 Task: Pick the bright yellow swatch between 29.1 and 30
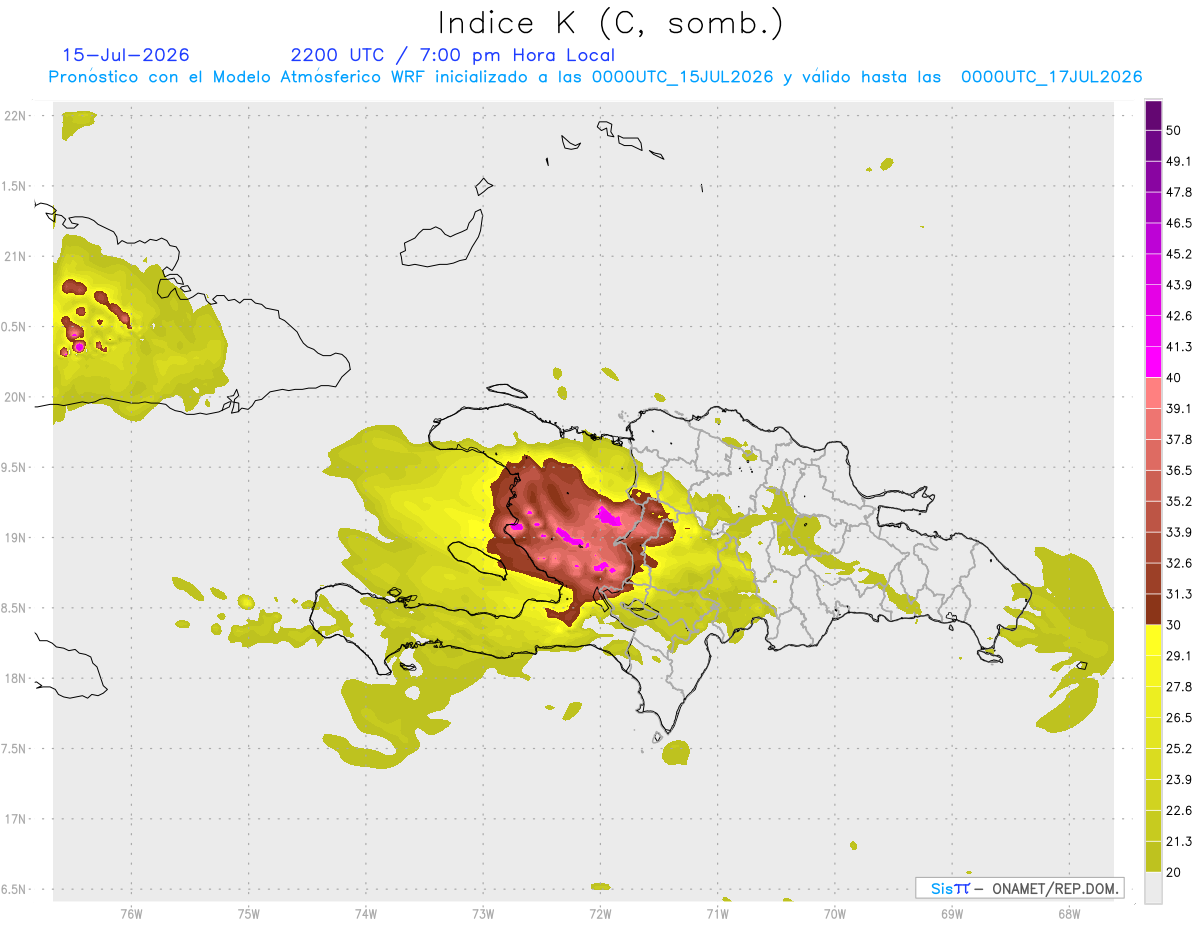[x=1153, y=640]
